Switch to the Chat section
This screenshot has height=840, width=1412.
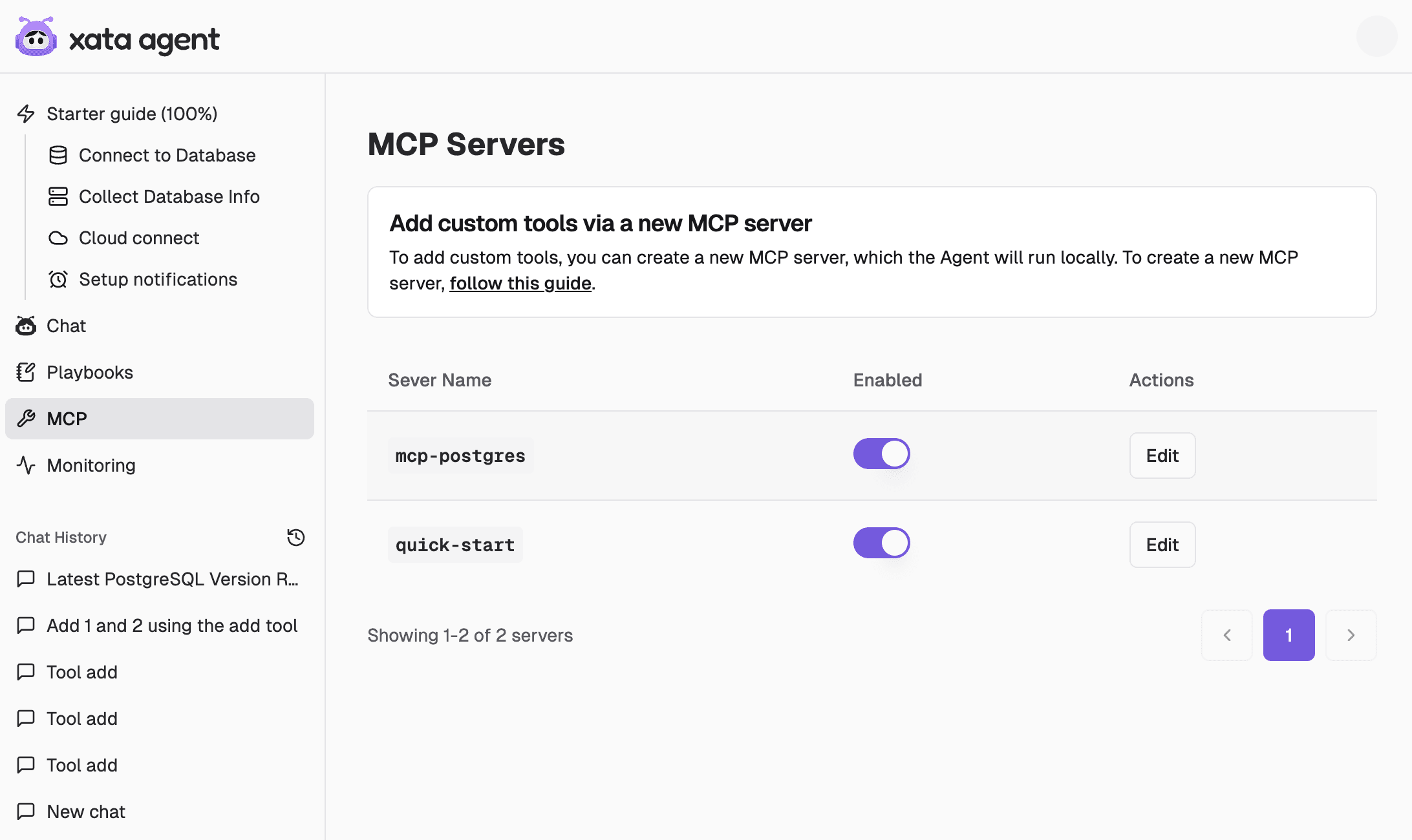pyautogui.click(x=65, y=326)
